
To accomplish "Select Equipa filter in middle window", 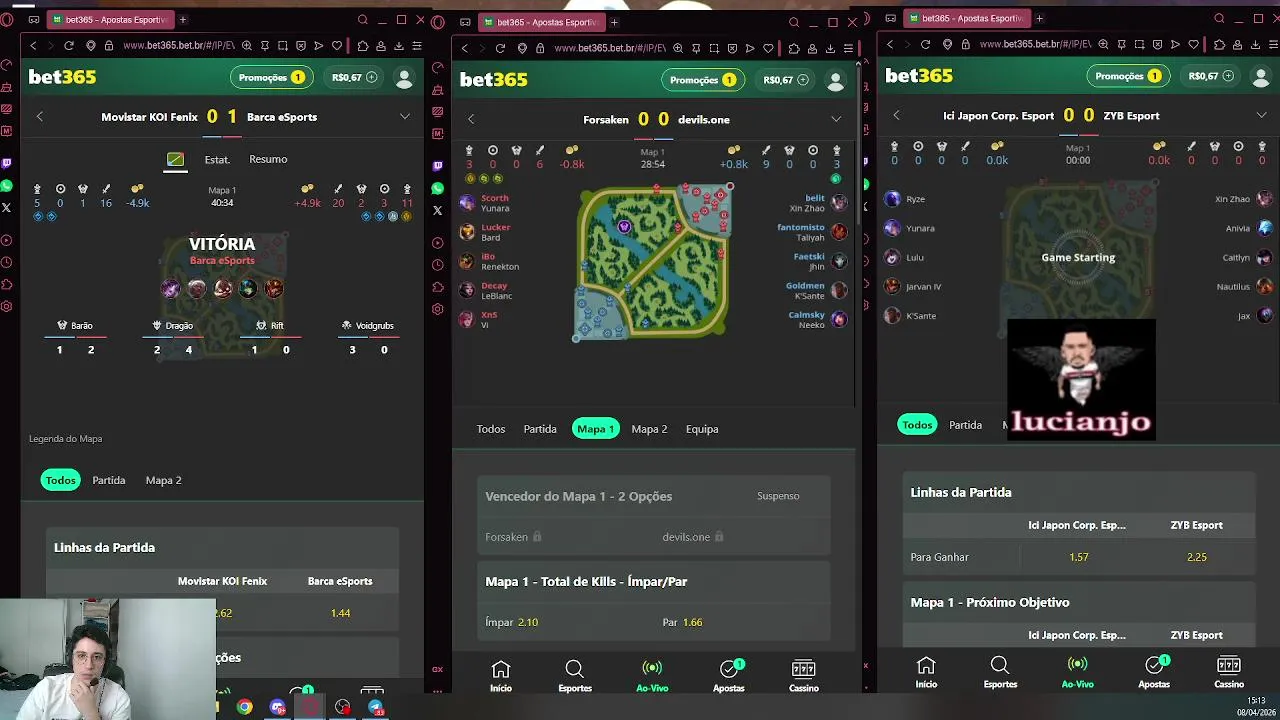I will tap(702, 429).
